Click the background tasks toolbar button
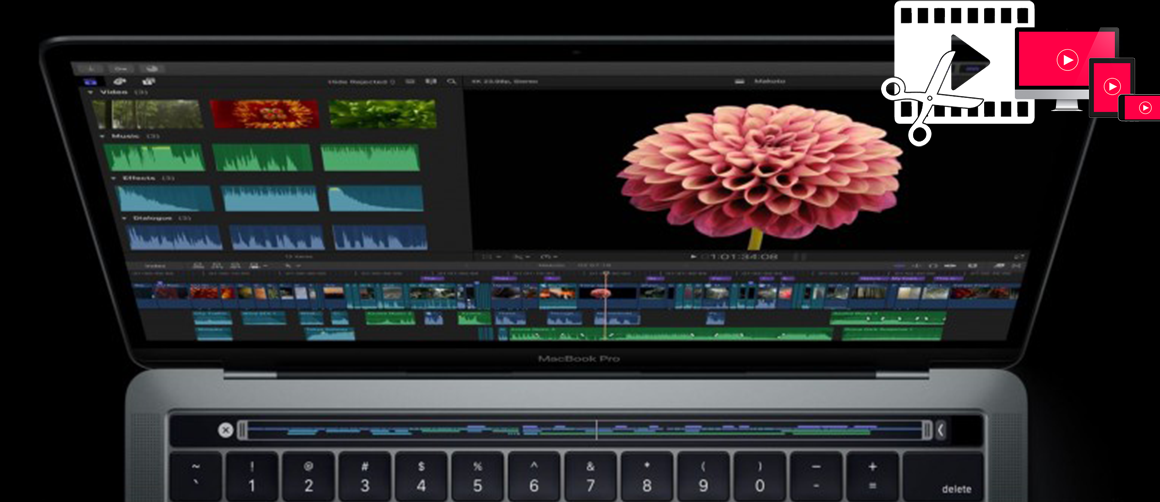The image size is (1160, 502). 151,68
